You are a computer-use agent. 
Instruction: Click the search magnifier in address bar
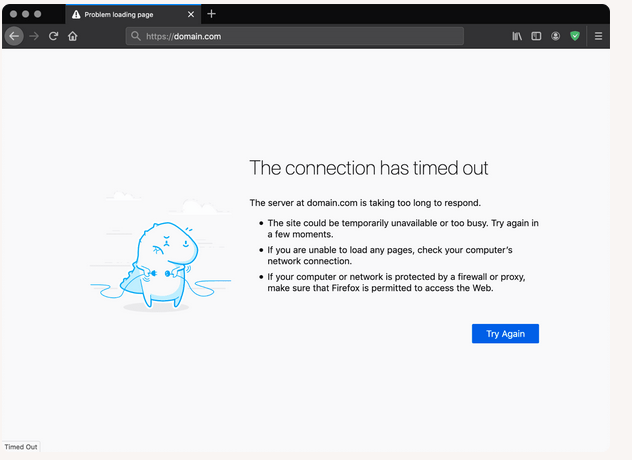pos(136,36)
